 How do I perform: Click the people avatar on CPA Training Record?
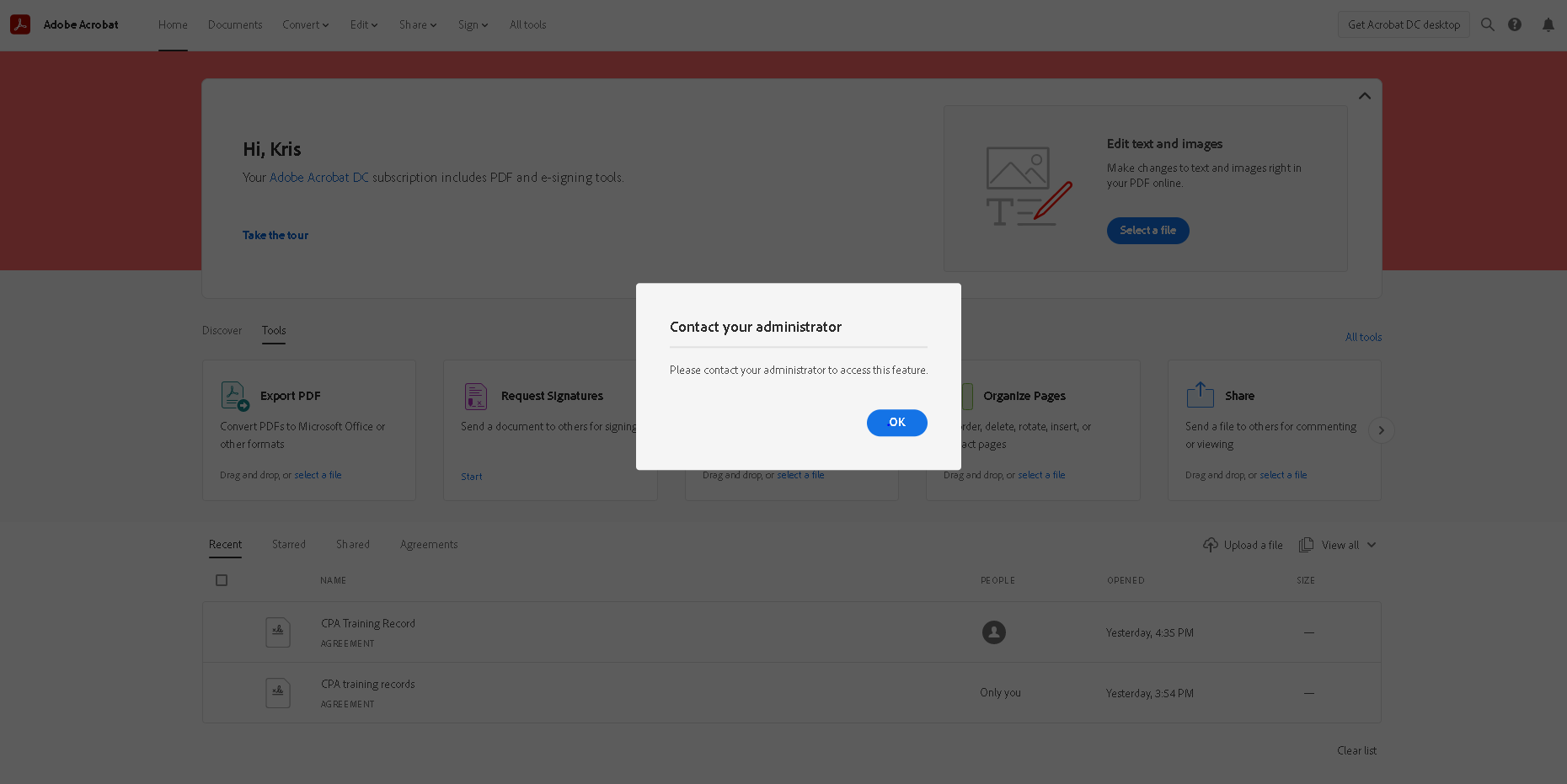pyautogui.click(x=993, y=632)
